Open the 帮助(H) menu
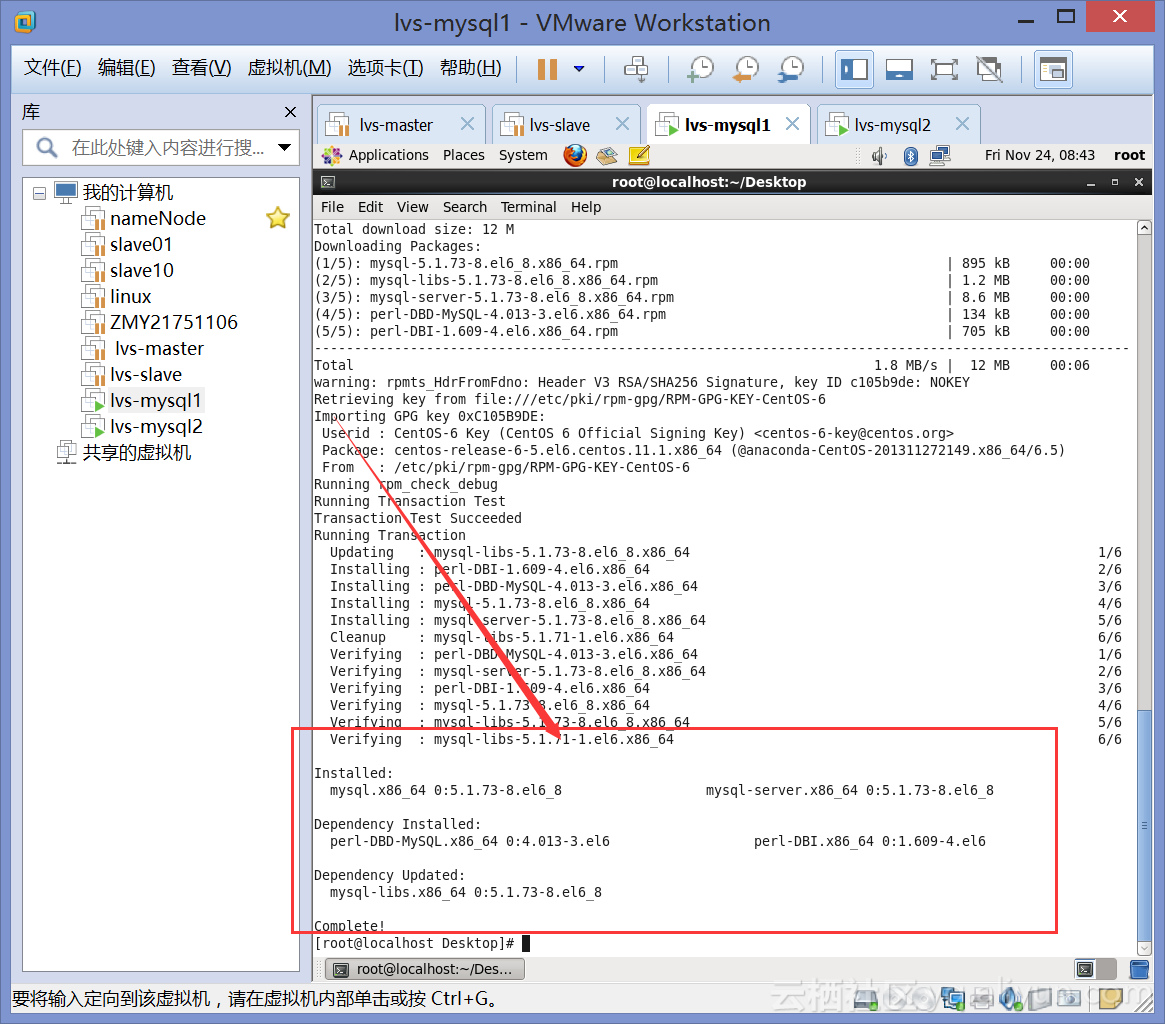The height and width of the screenshot is (1024, 1165). (x=470, y=68)
